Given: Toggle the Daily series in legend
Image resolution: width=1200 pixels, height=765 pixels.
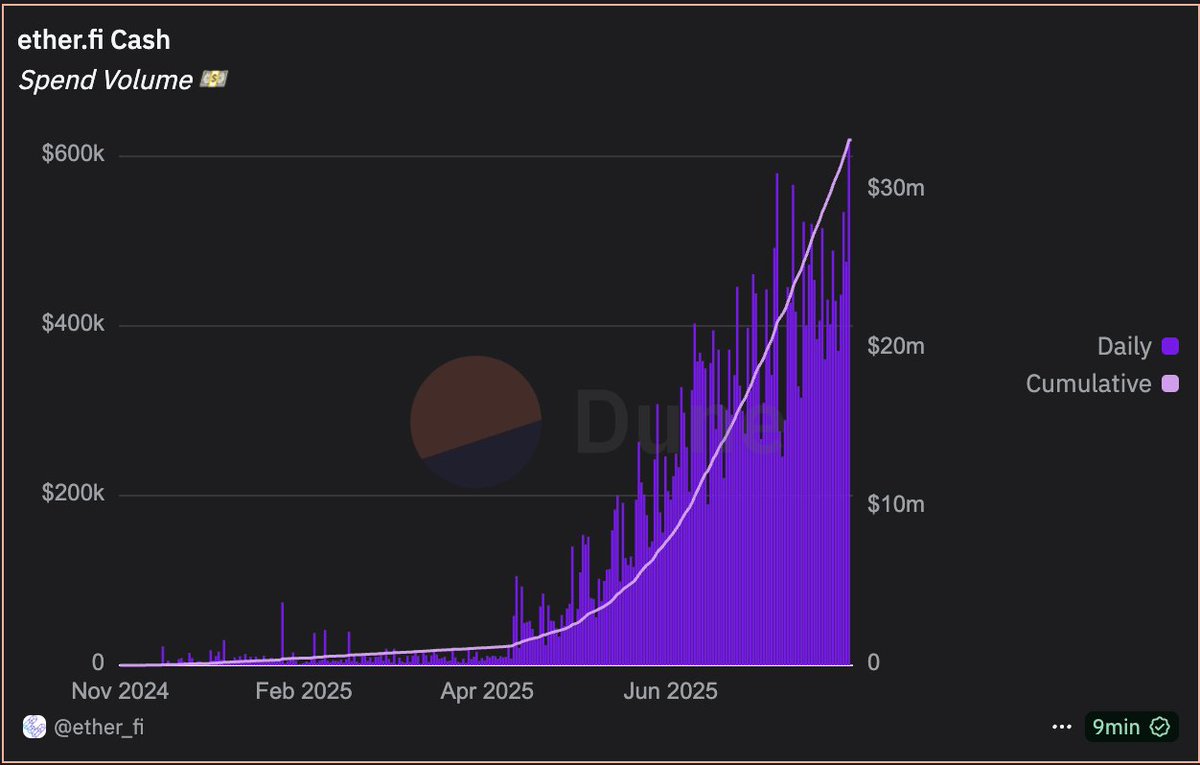Looking at the screenshot, I should [x=1138, y=347].
